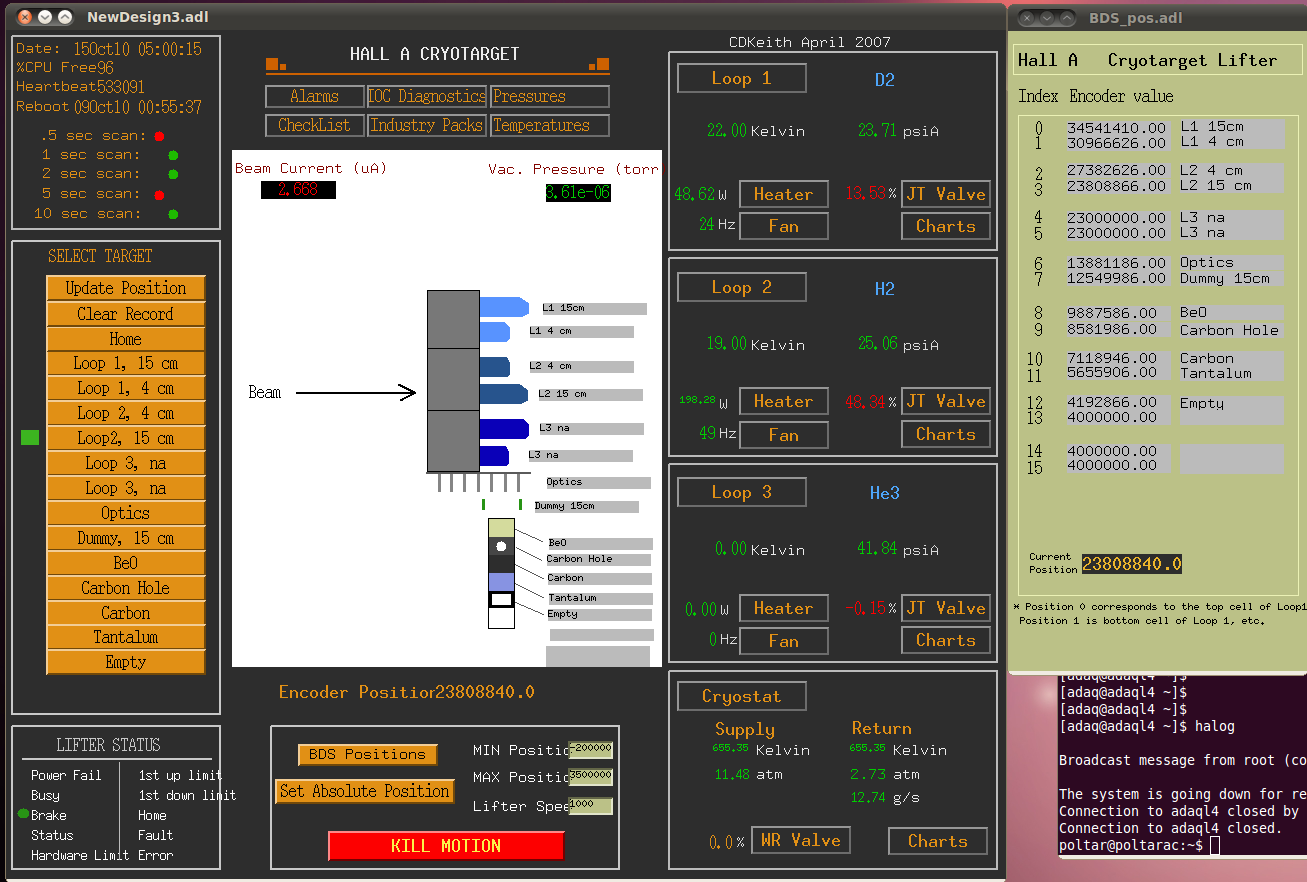Viewport: 1307px width, 882px height.
Task: Click the Lifter Speed input field
Action: point(590,806)
